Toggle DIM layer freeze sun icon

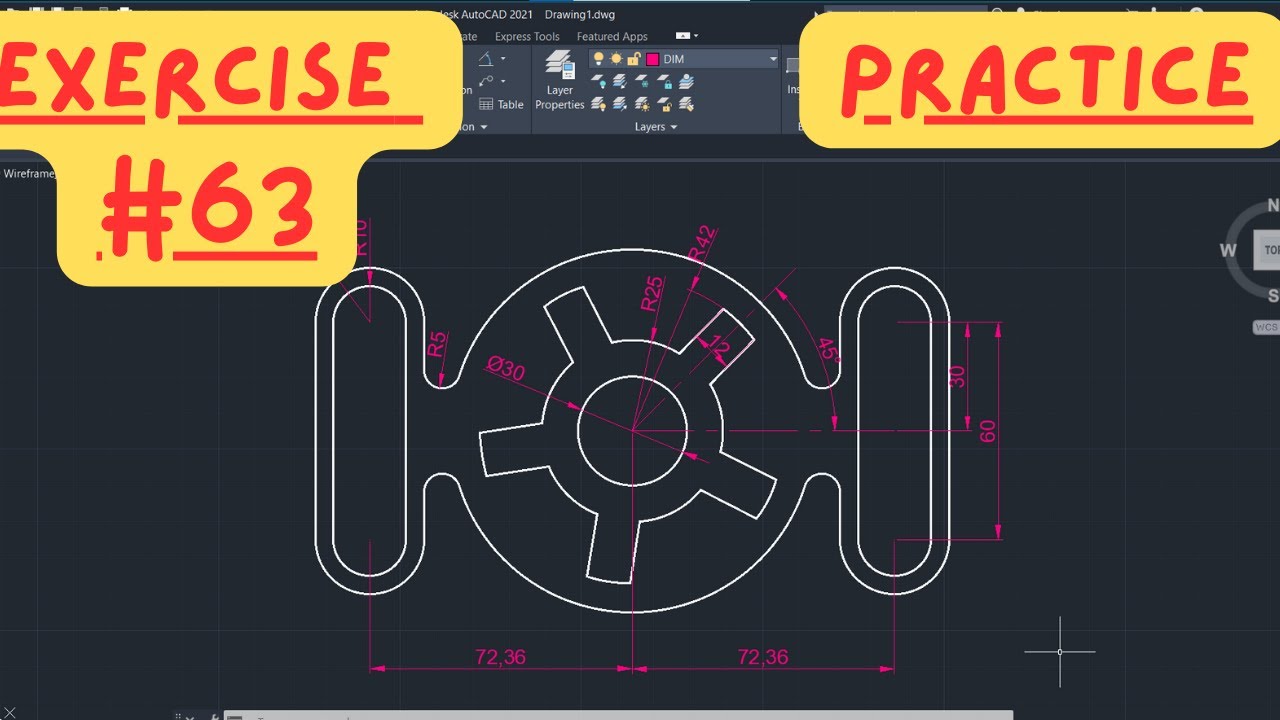pos(616,59)
